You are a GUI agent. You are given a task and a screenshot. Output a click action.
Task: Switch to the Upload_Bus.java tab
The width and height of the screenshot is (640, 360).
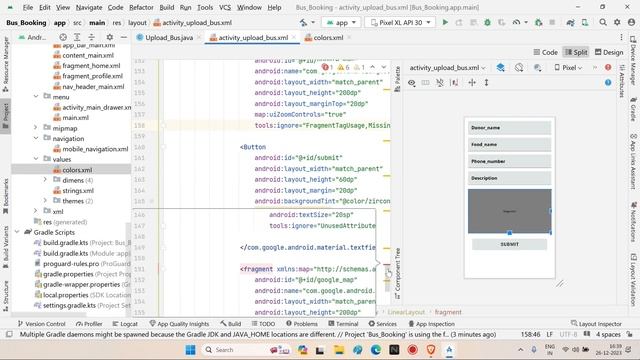[169, 38]
